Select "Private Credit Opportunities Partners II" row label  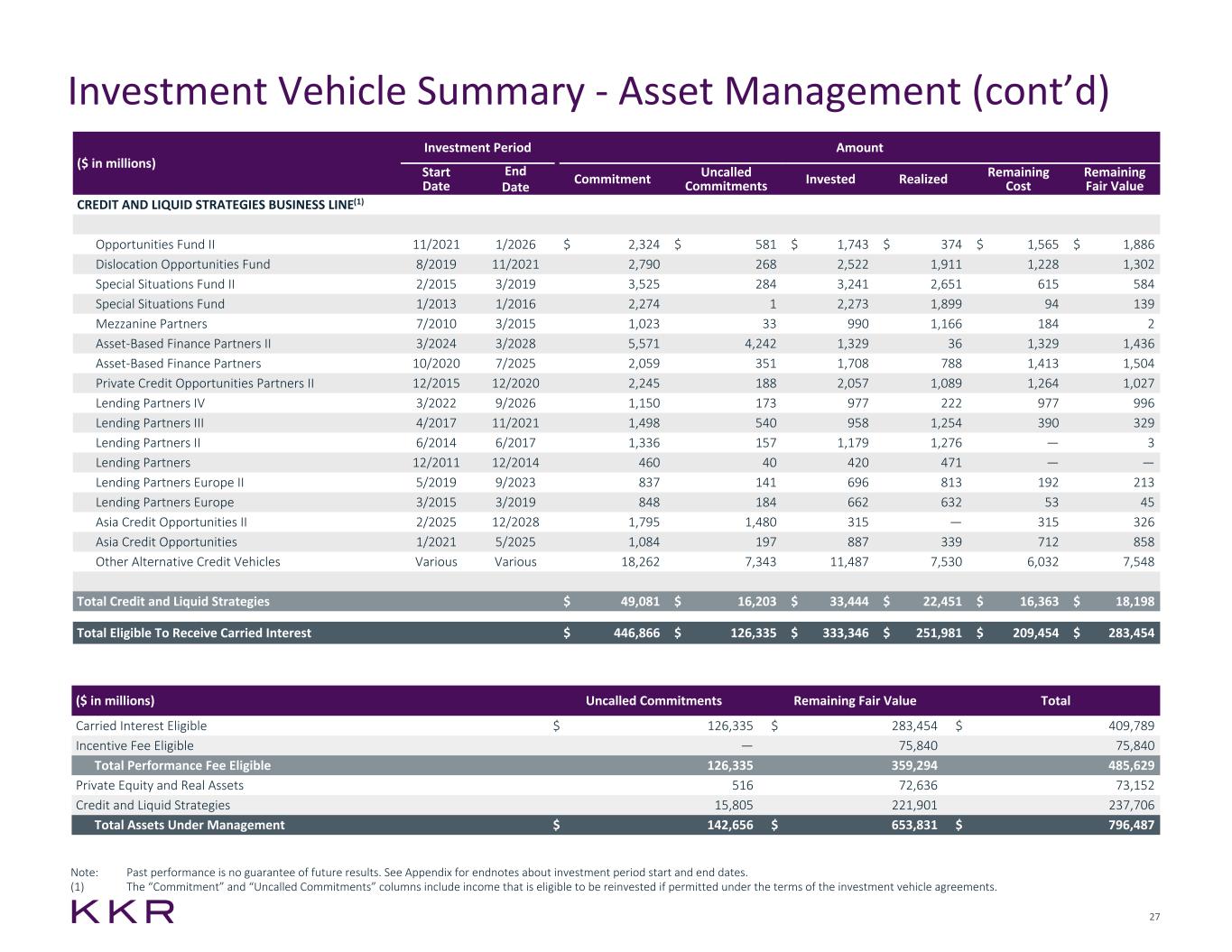pyautogui.click(x=205, y=384)
